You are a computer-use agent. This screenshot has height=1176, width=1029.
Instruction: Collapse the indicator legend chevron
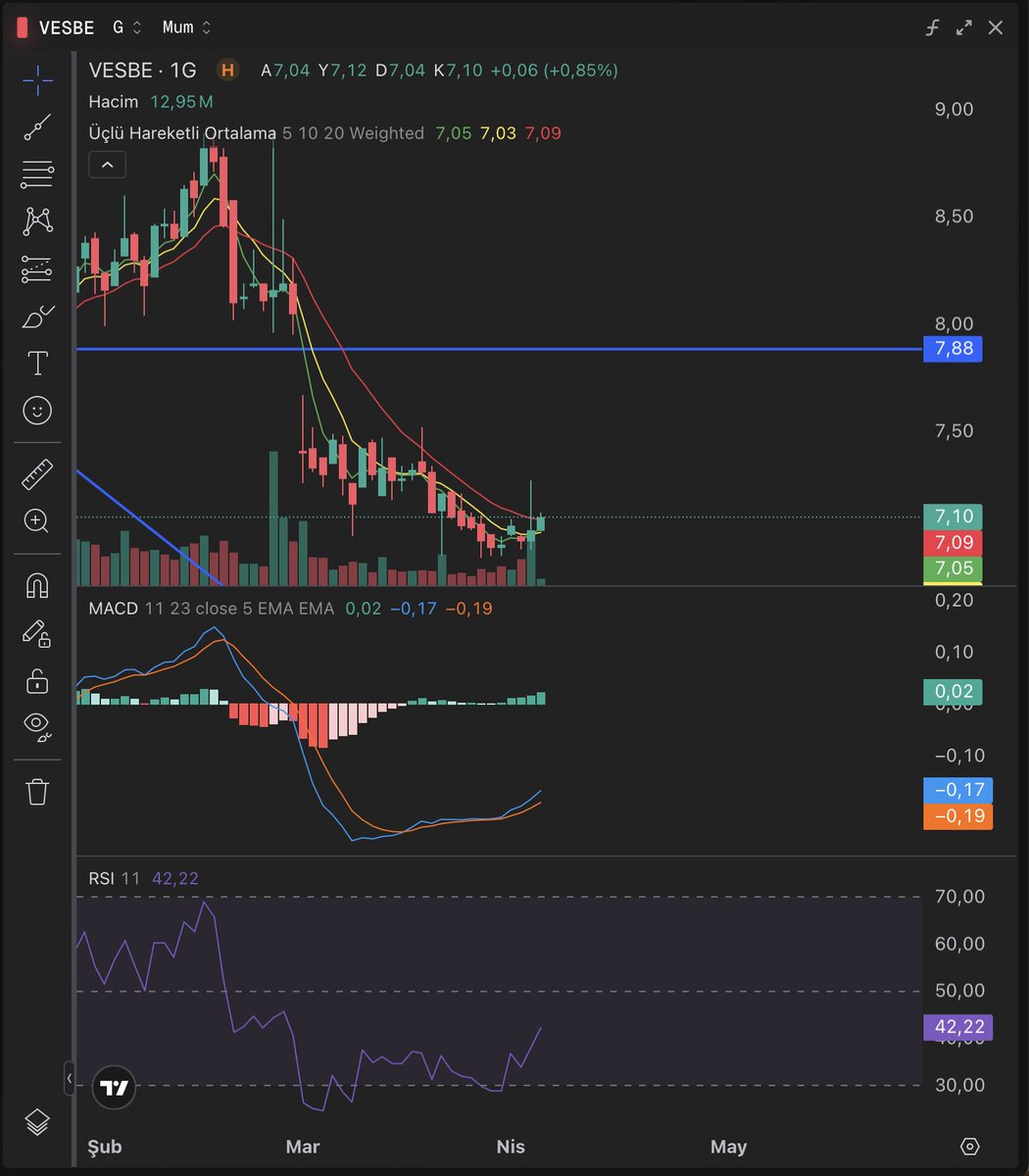[107, 165]
